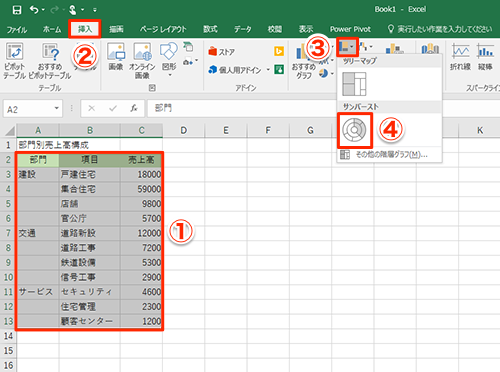
Task: Open the Quick Access Toolbar customize arrow
Action: tap(95, 10)
